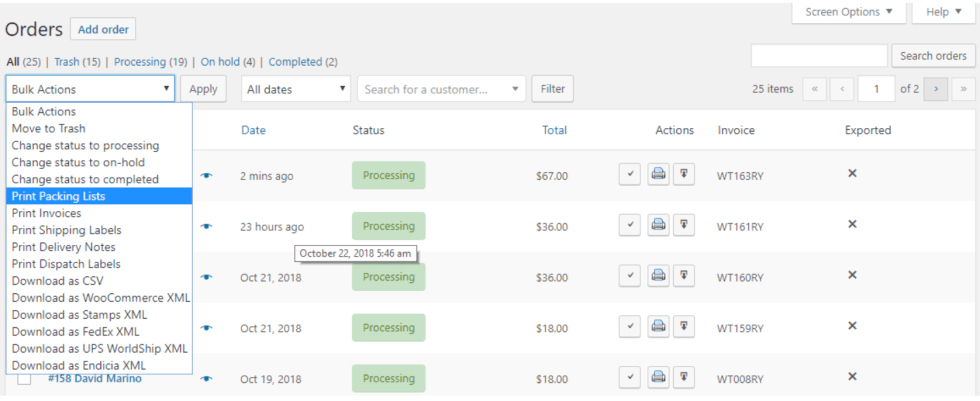The width and height of the screenshot is (980, 401).
Task: Show On hold (4) orders
Action: [228, 62]
